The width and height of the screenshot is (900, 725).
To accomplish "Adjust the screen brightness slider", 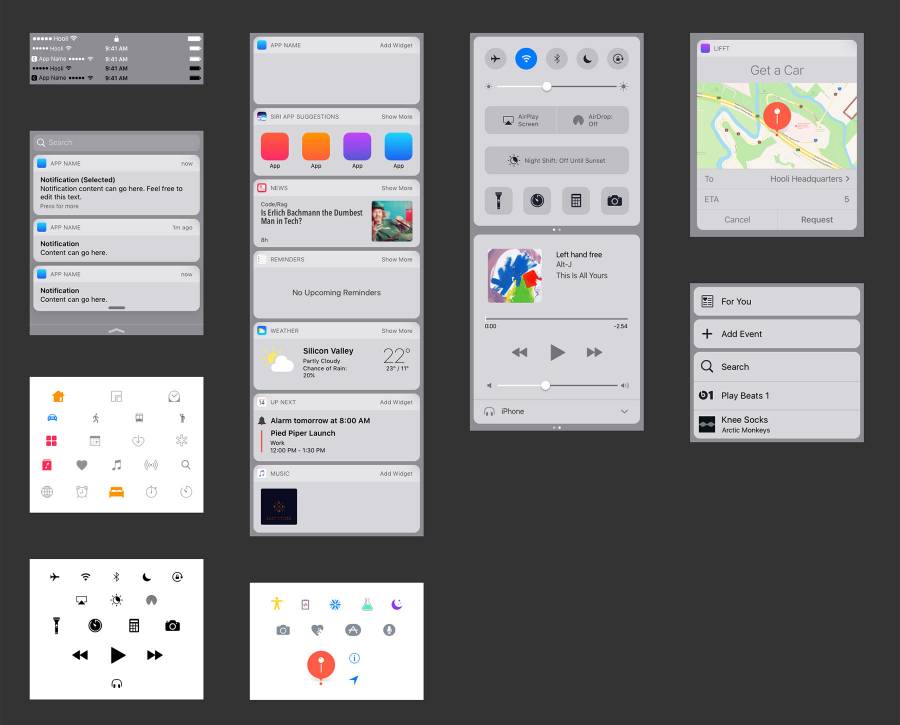I will point(546,87).
